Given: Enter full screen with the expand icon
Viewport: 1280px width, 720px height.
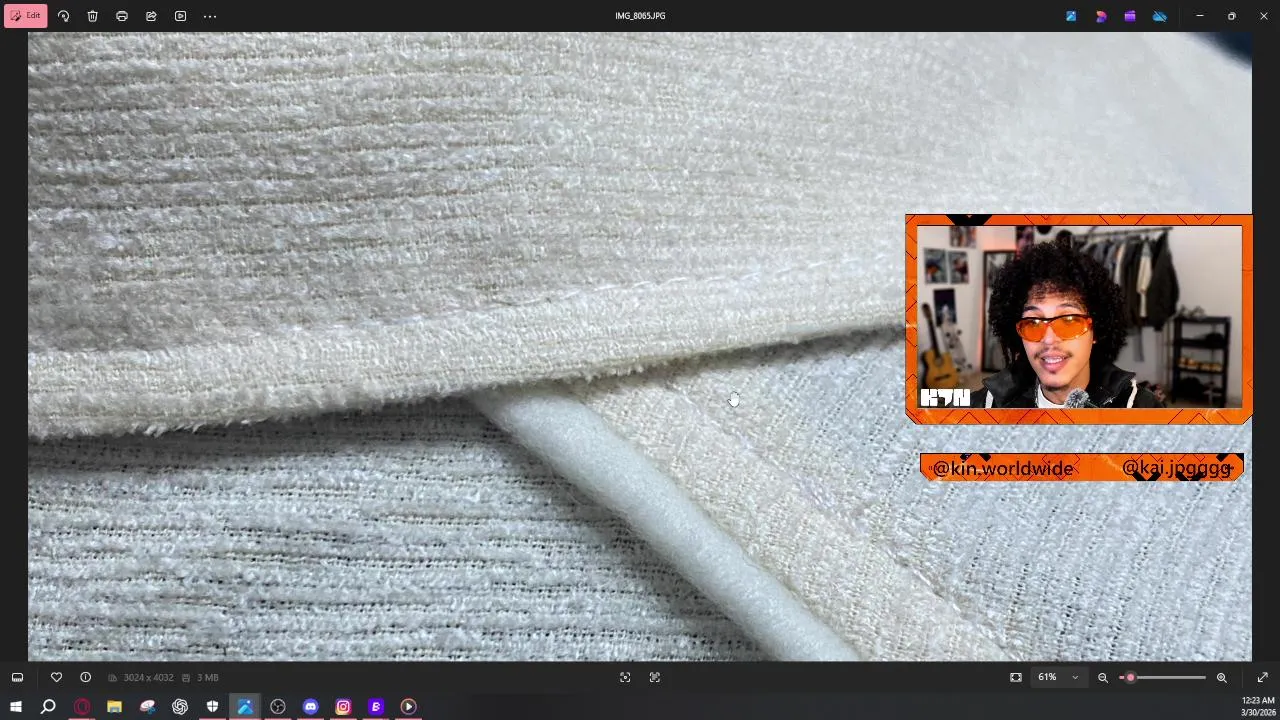Looking at the screenshot, I should pos(1262,677).
